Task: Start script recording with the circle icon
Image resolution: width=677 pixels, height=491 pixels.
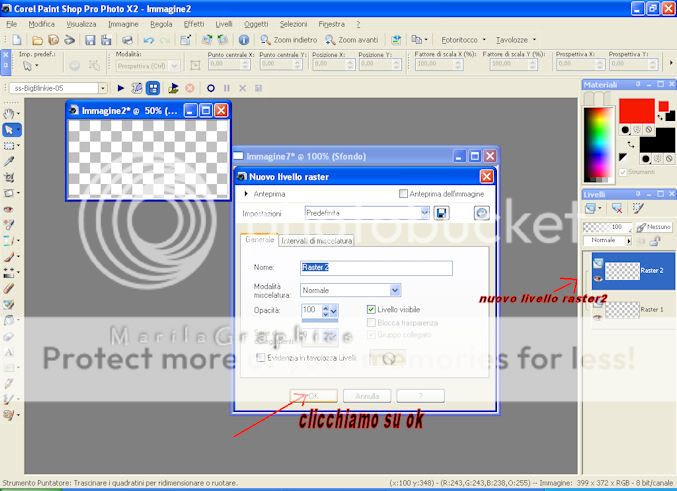Action: tap(211, 88)
